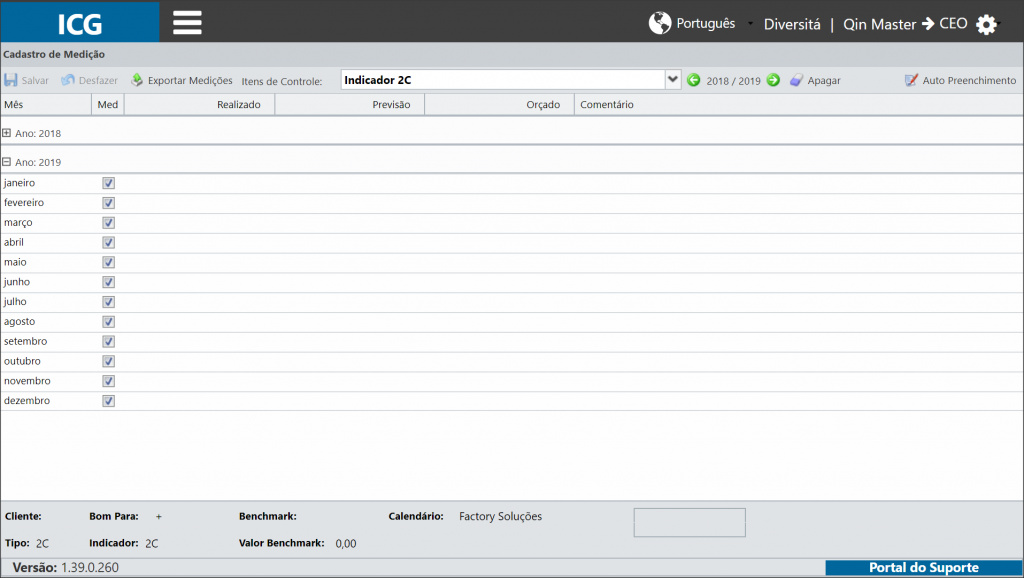The image size is (1024, 578).
Task: Click the Salvar floppy disk icon
Action: [10, 80]
